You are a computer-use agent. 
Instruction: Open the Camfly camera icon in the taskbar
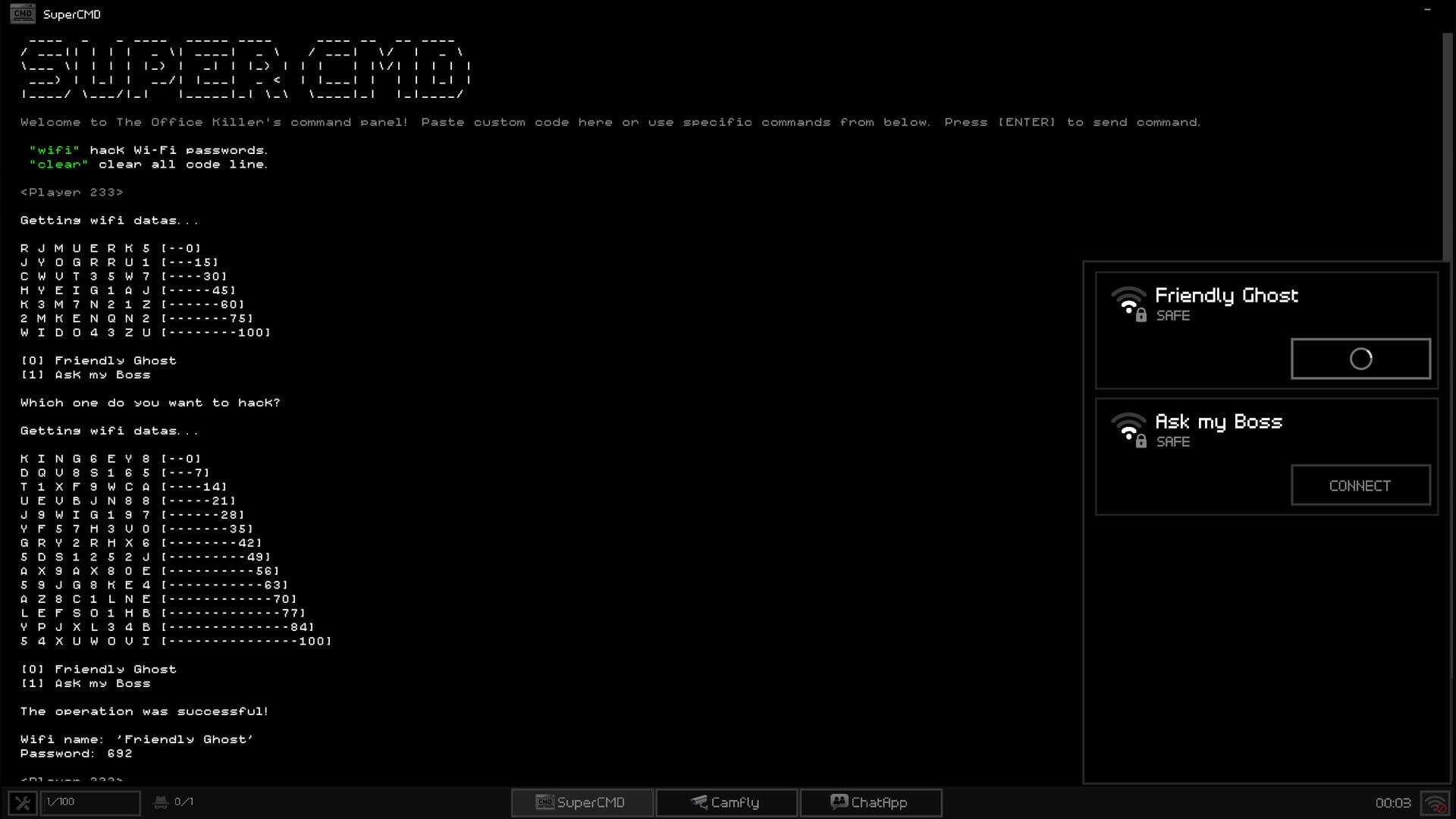coord(697,802)
